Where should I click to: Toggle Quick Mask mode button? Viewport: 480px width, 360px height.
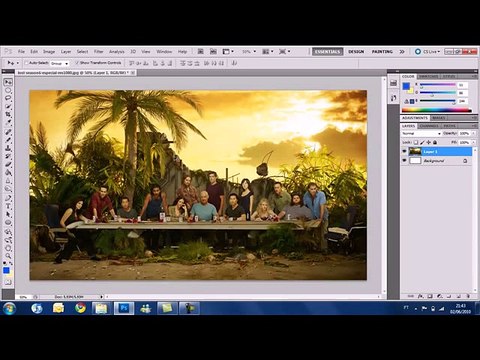tap(8, 283)
